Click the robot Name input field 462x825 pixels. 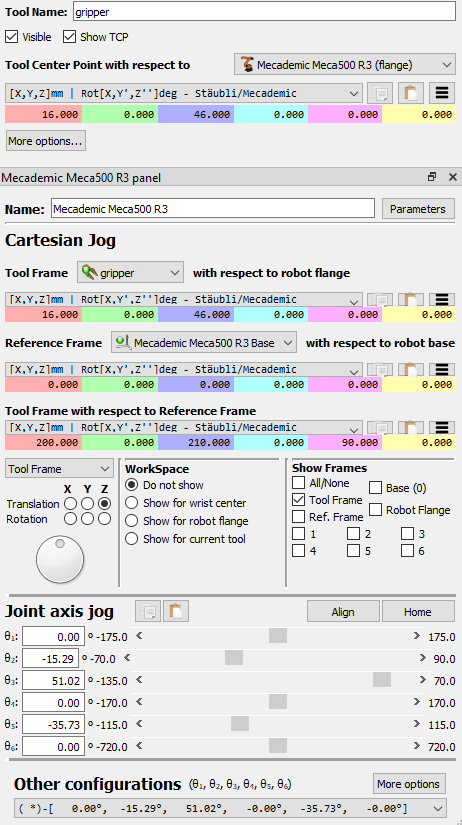213,209
